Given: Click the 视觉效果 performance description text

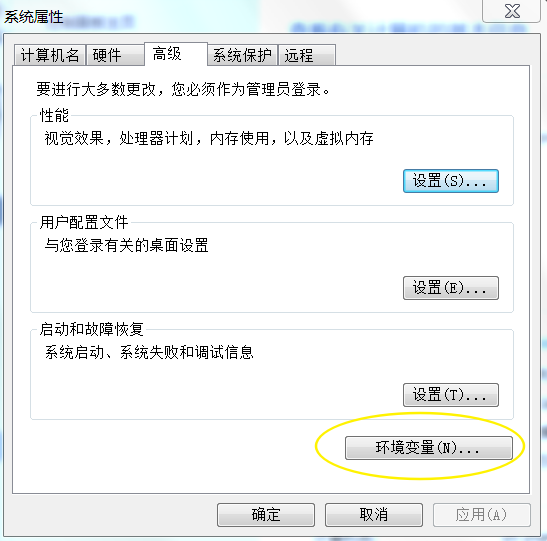Looking at the screenshot, I should [x=209, y=138].
